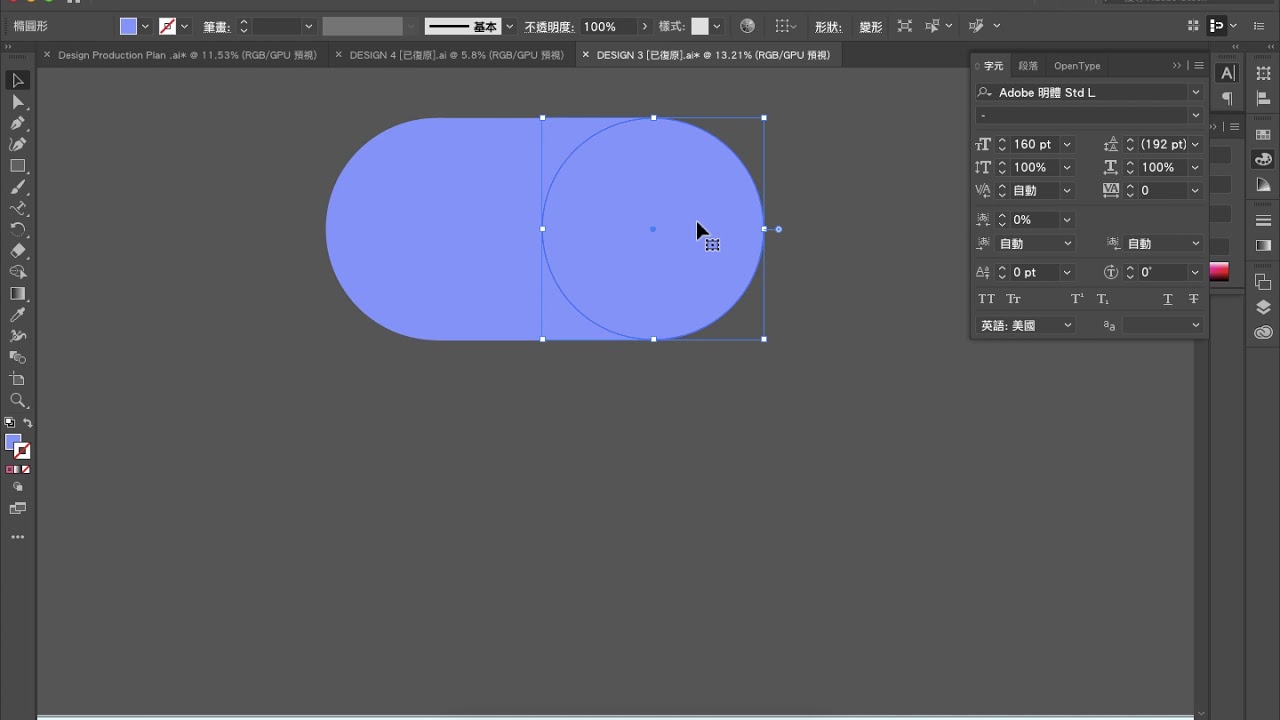Image resolution: width=1280 pixels, height=720 pixels.
Task: Select the Eraser tool
Action: 18,251
